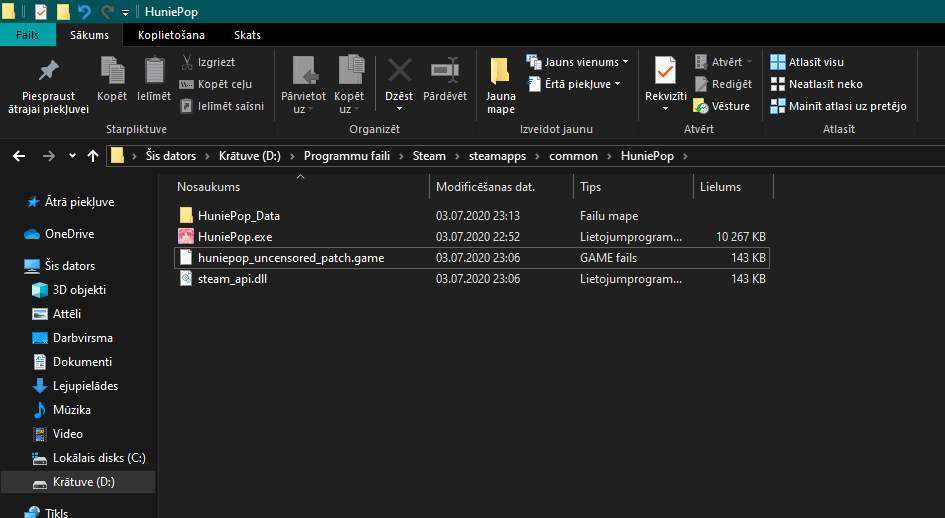Go up one folder level
This screenshot has width=945, height=518.
coord(93,156)
